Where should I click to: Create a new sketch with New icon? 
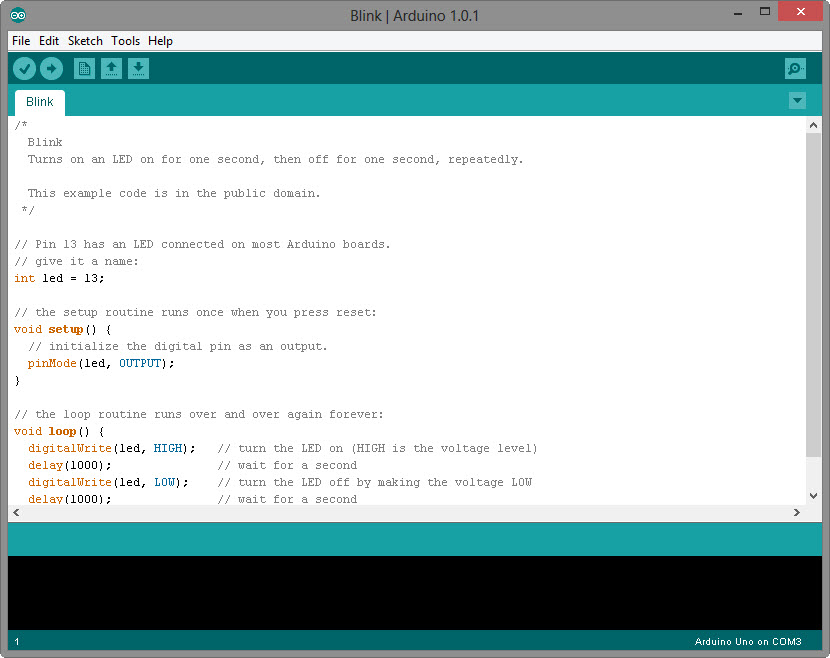click(84, 68)
